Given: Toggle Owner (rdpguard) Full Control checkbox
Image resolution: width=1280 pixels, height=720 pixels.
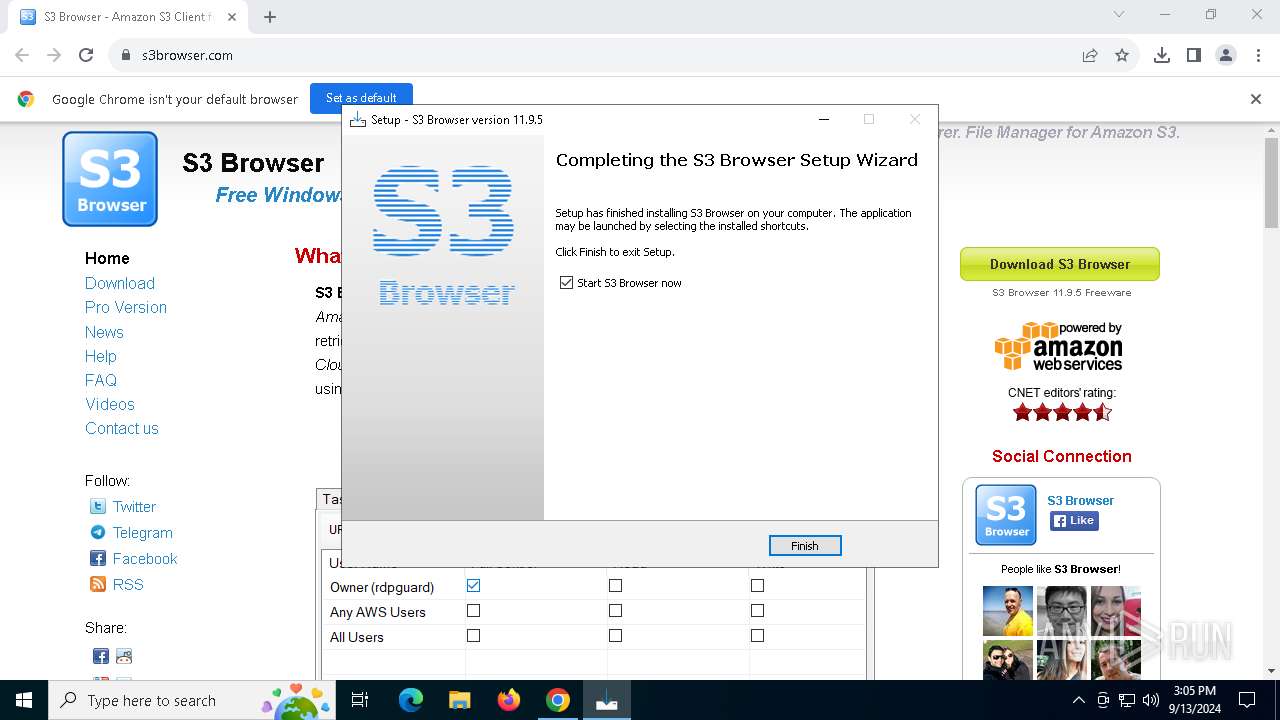Looking at the screenshot, I should tap(474, 586).
